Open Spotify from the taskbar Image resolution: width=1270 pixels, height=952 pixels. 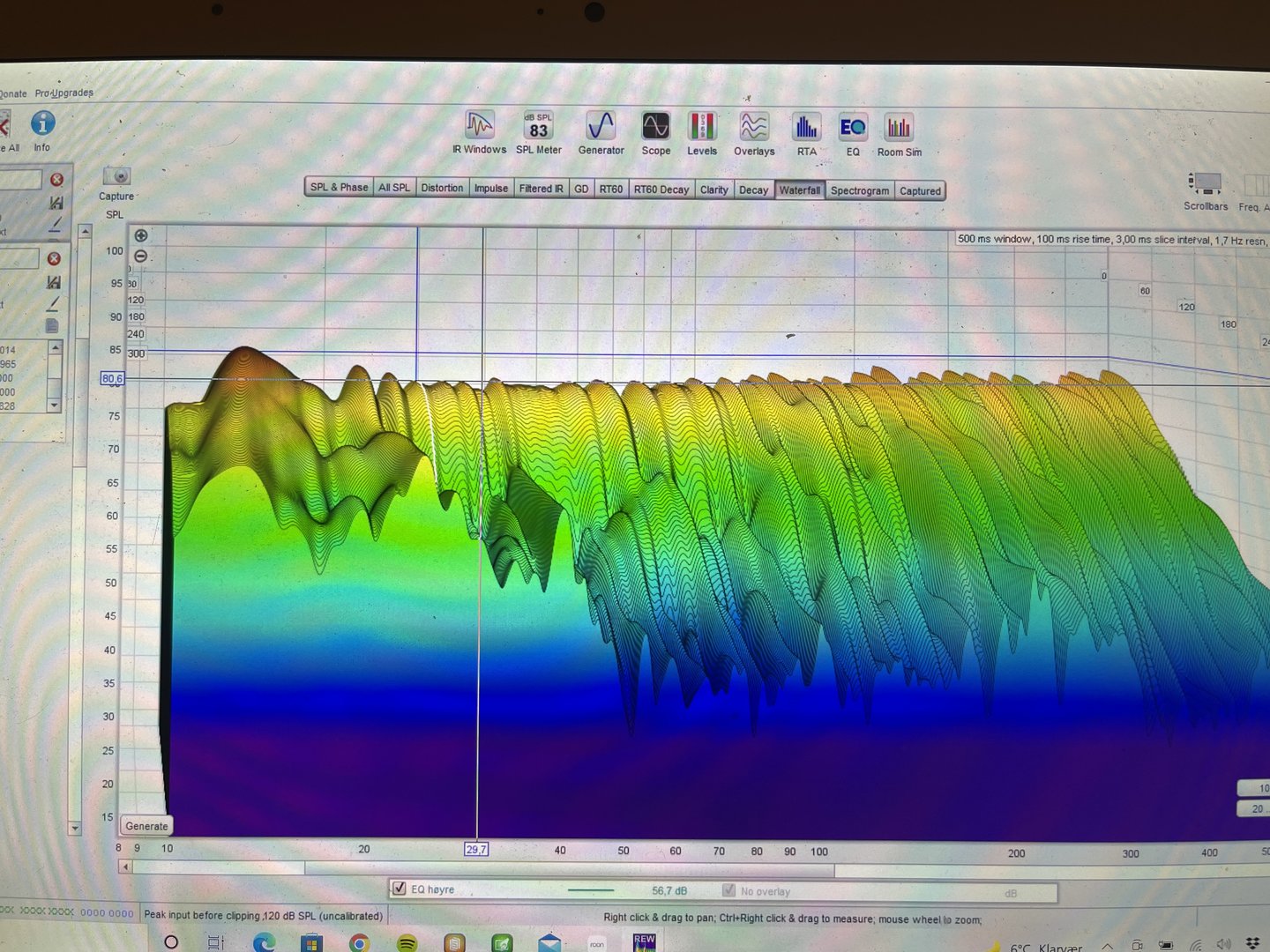coord(407,942)
